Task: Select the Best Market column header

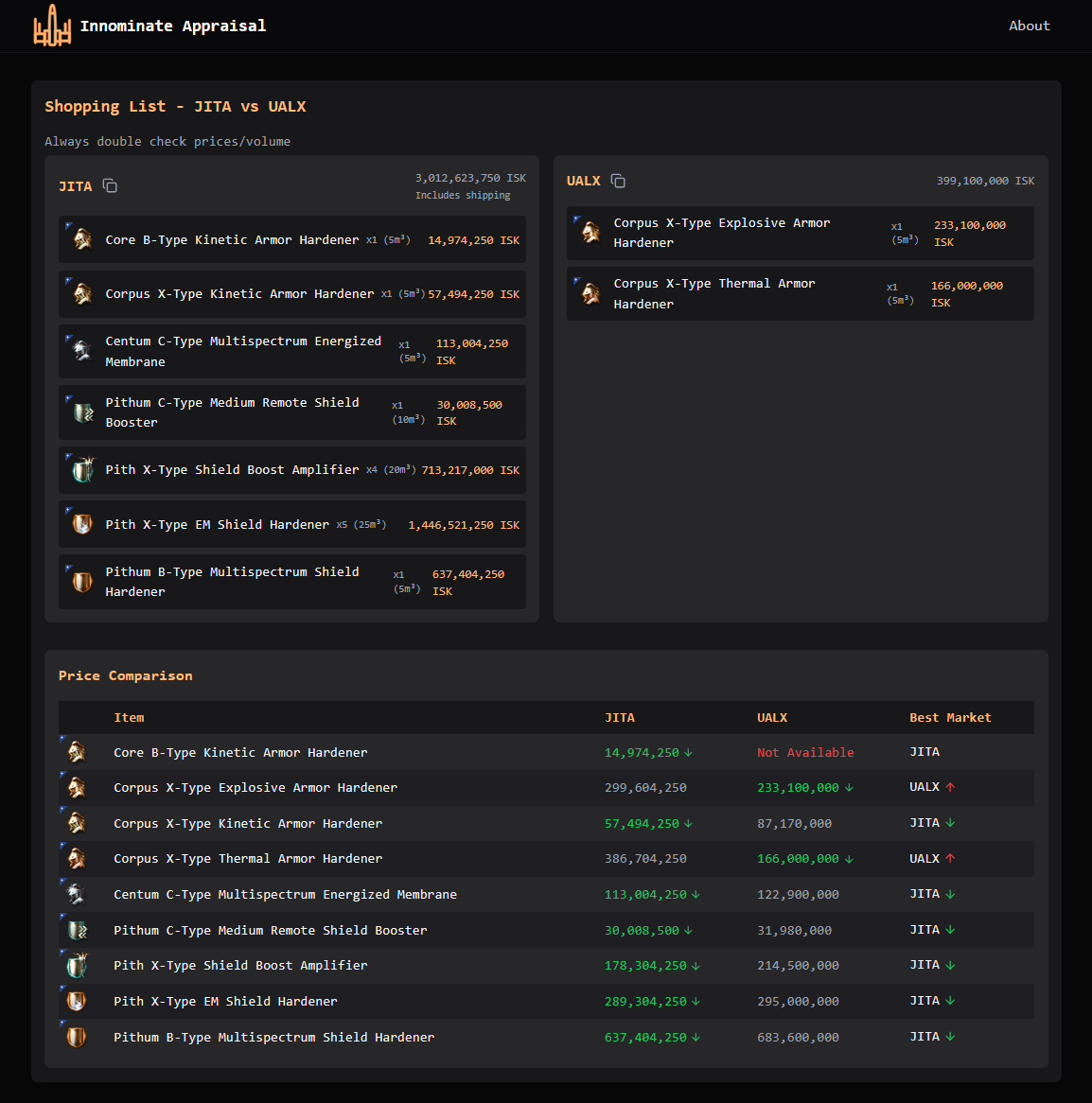Action: point(950,717)
